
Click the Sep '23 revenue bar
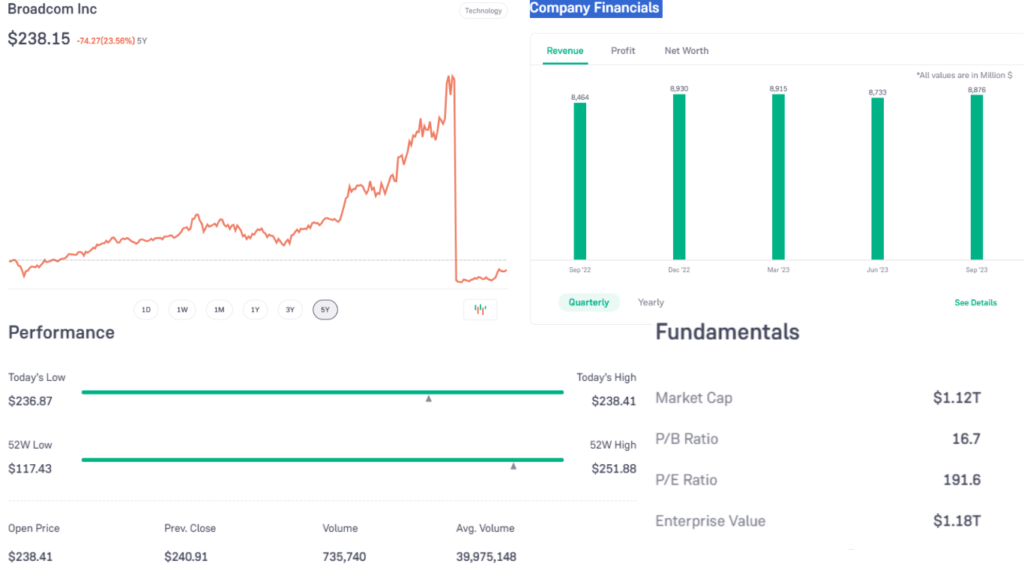977,177
